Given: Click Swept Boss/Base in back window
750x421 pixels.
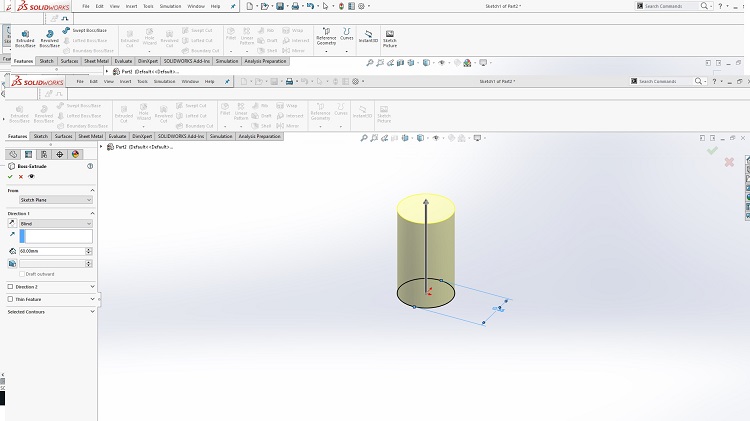Looking at the screenshot, I should 85,30.
